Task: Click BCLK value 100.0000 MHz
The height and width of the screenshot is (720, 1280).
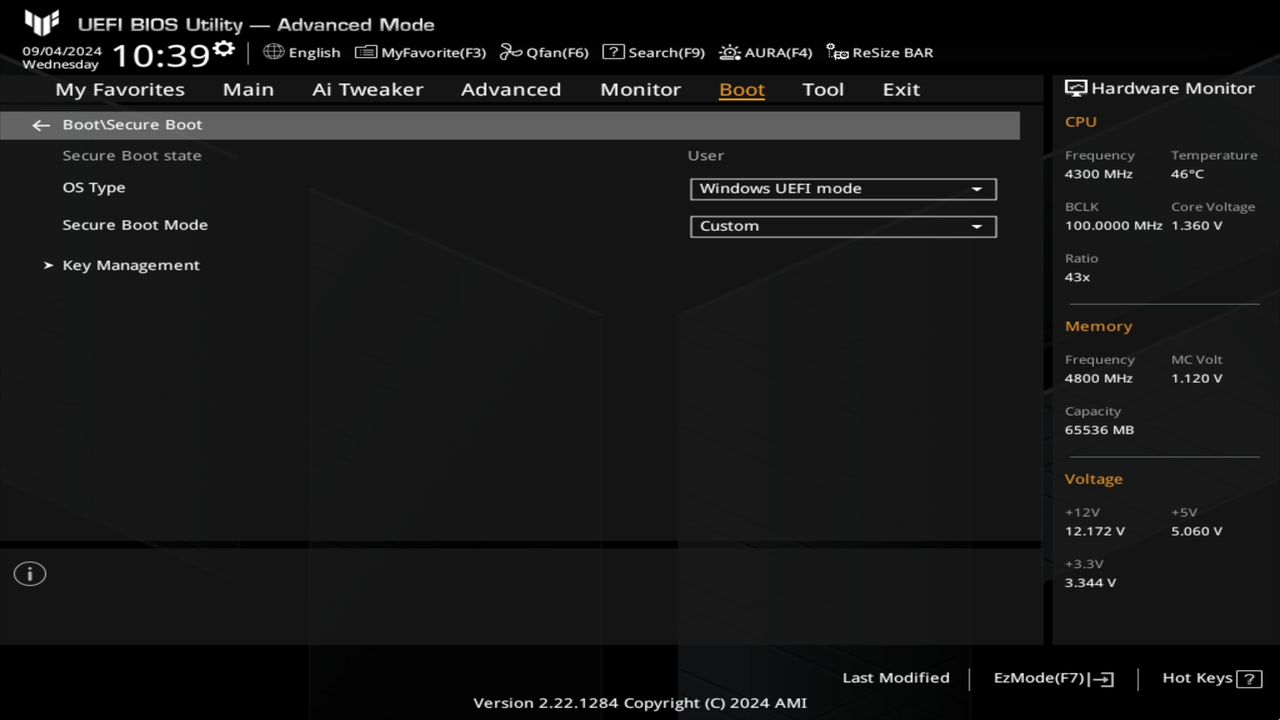Action: coord(1114,226)
